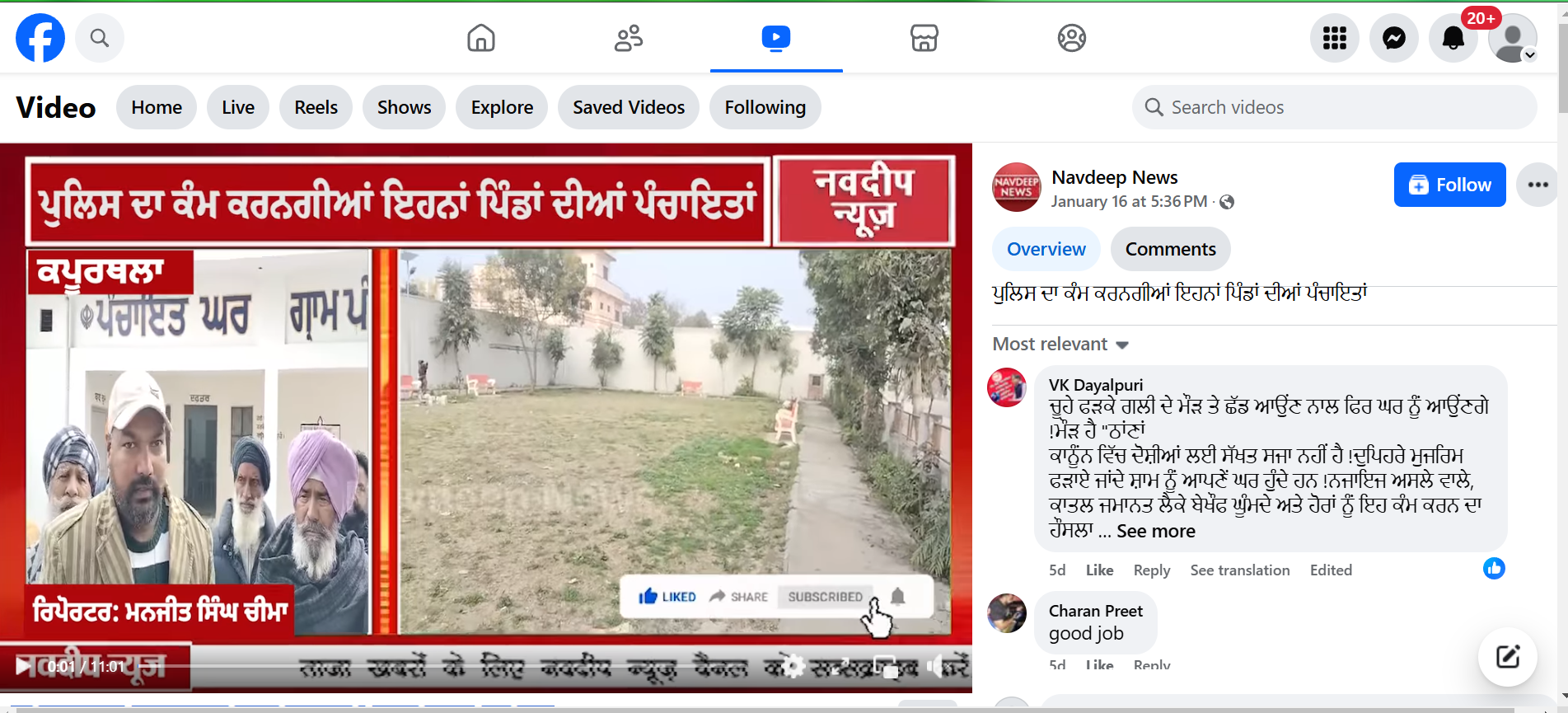The width and height of the screenshot is (1568, 713).
Task: Toggle picture-in-picture mini player for video
Action: point(886,666)
